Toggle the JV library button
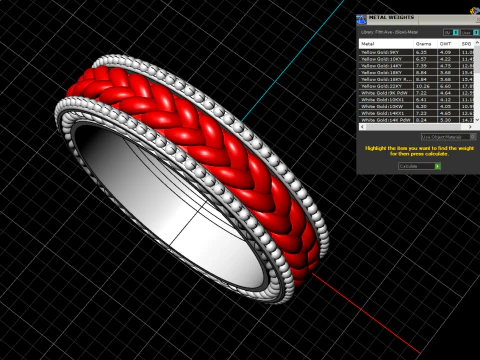Image resolution: width=480 pixels, height=360 pixels. (x=451, y=32)
